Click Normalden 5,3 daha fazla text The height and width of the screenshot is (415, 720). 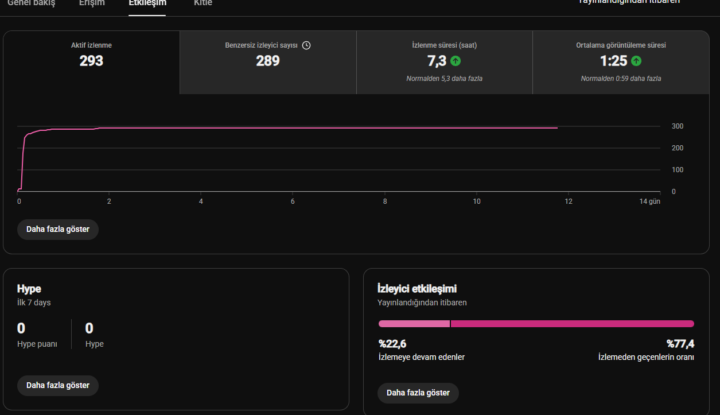click(444, 79)
